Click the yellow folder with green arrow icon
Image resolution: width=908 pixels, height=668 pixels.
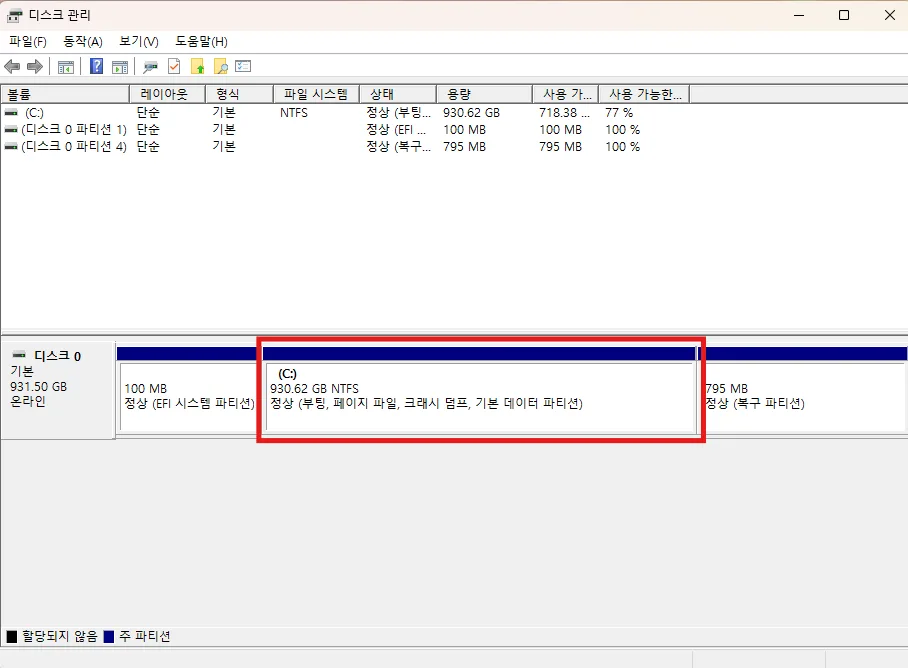point(198,67)
